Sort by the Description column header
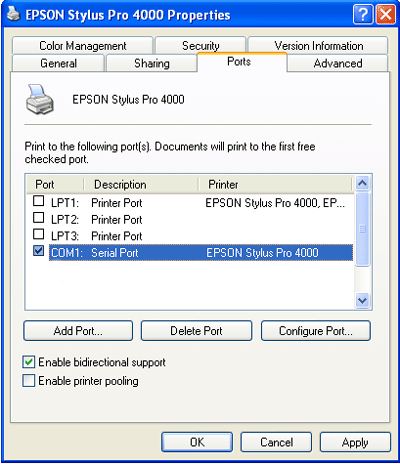The height and width of the screenshot is (464, 400). coord(141,184)
